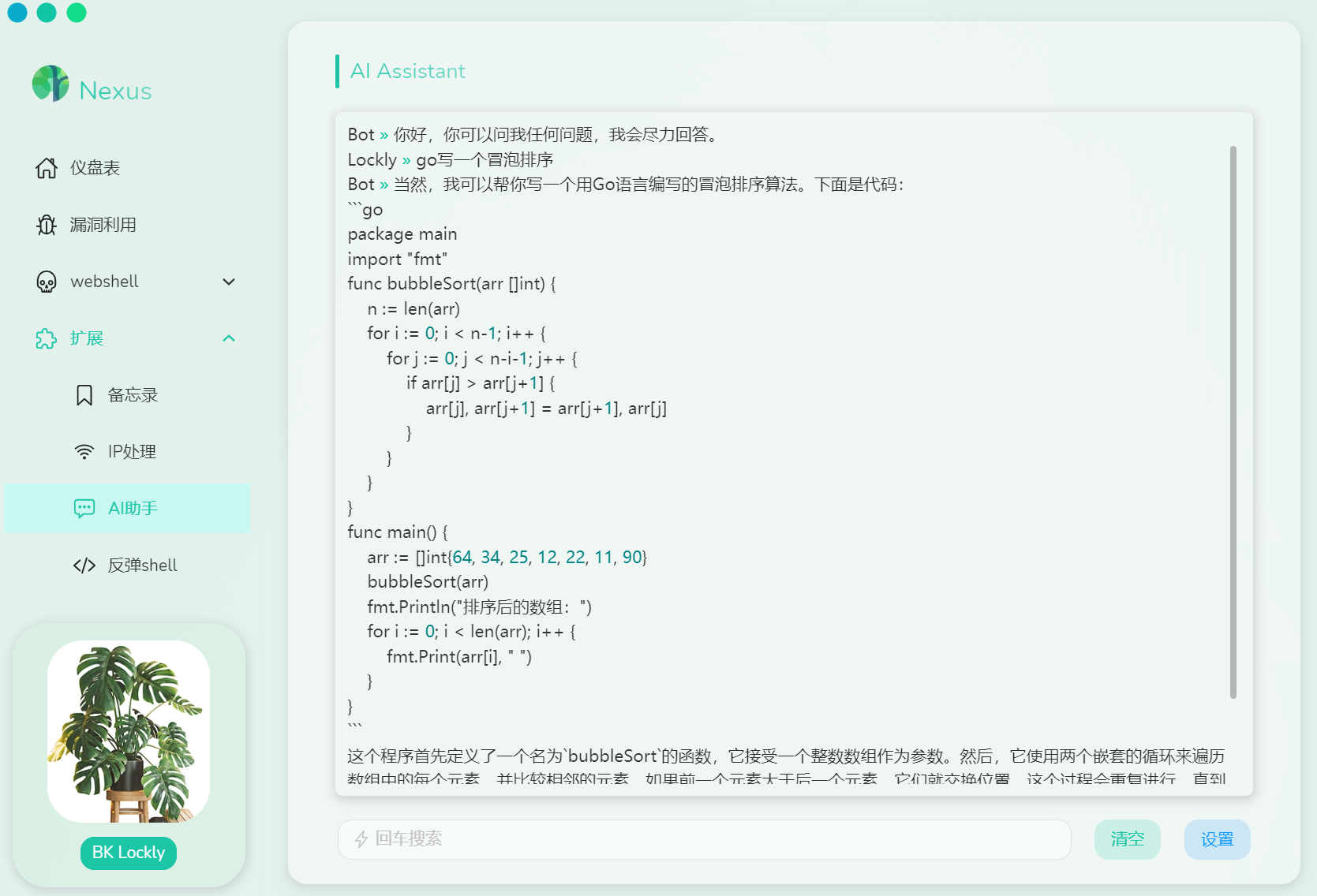Click 'if arr[j] > arr[j+1] {' line
The image size is (1317, 896).
point(481,383)
